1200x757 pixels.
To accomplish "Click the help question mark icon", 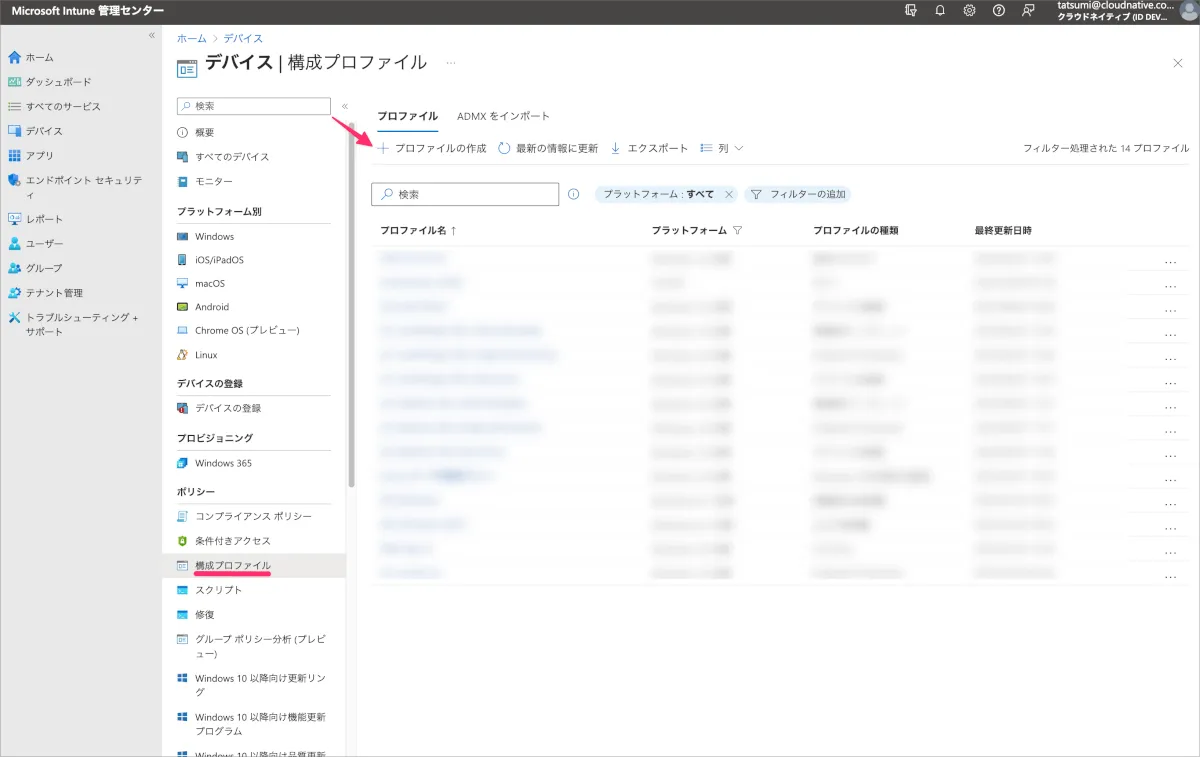I will [x=998, y=10].
